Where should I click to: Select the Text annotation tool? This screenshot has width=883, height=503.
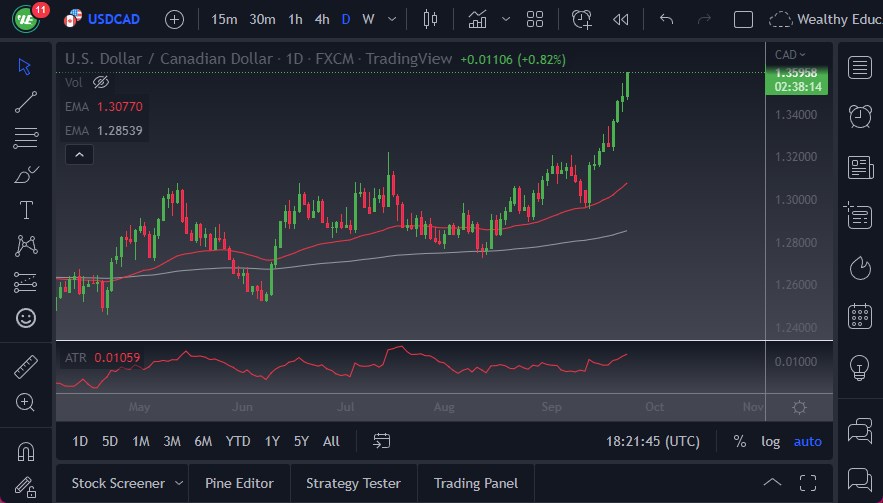(26, 210)
